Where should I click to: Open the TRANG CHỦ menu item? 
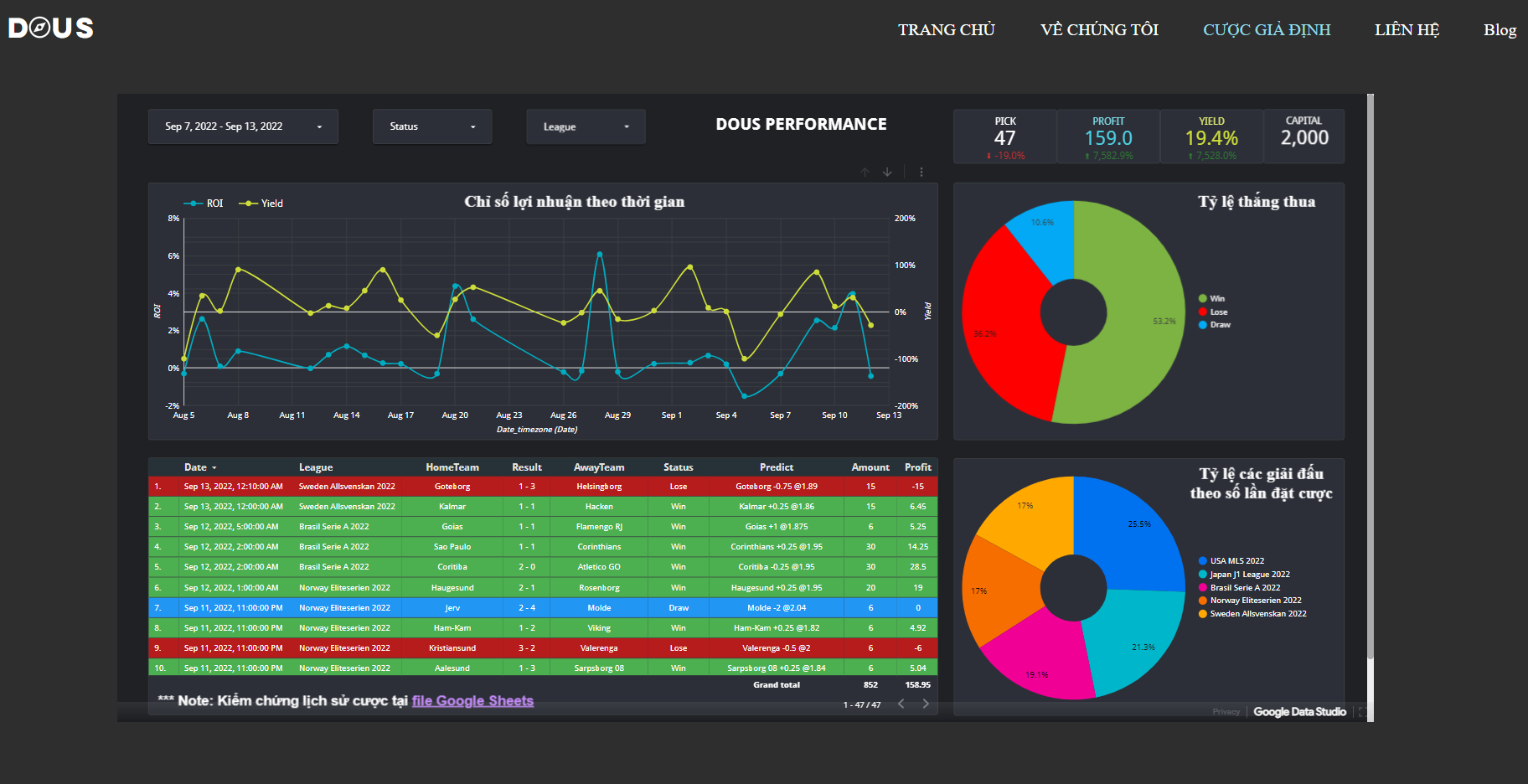pyautogui.click(x=946, y=30)
